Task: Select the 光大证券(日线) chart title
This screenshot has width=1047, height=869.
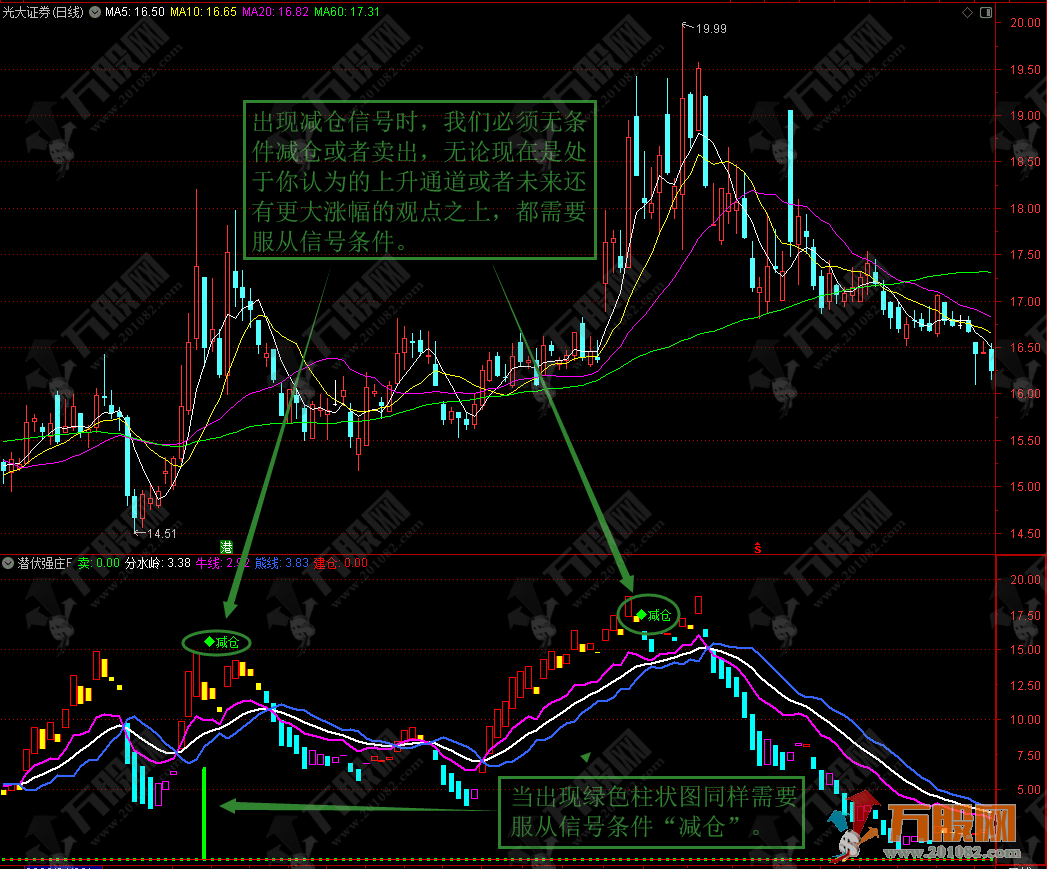Action: tap(43, 12)
